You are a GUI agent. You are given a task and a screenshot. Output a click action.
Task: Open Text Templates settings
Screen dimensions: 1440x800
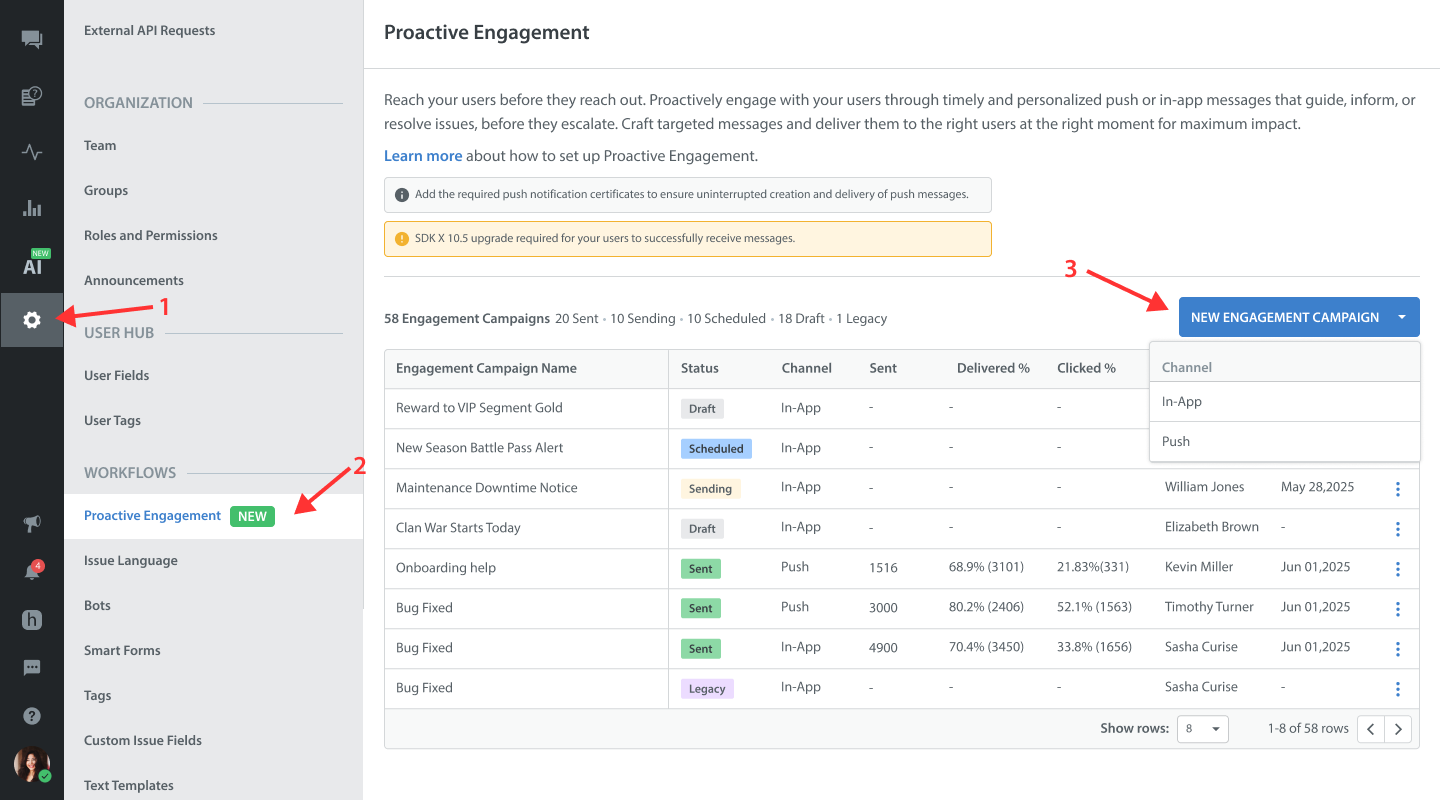pos(129,786)
